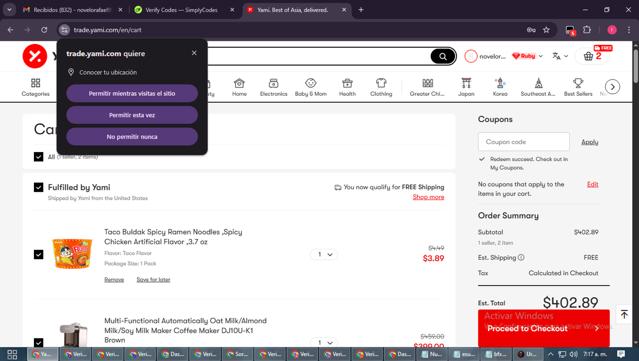The image size is (639, 361).
Task: Toggle the All items checkbox
Action: [x=38, y=157]
